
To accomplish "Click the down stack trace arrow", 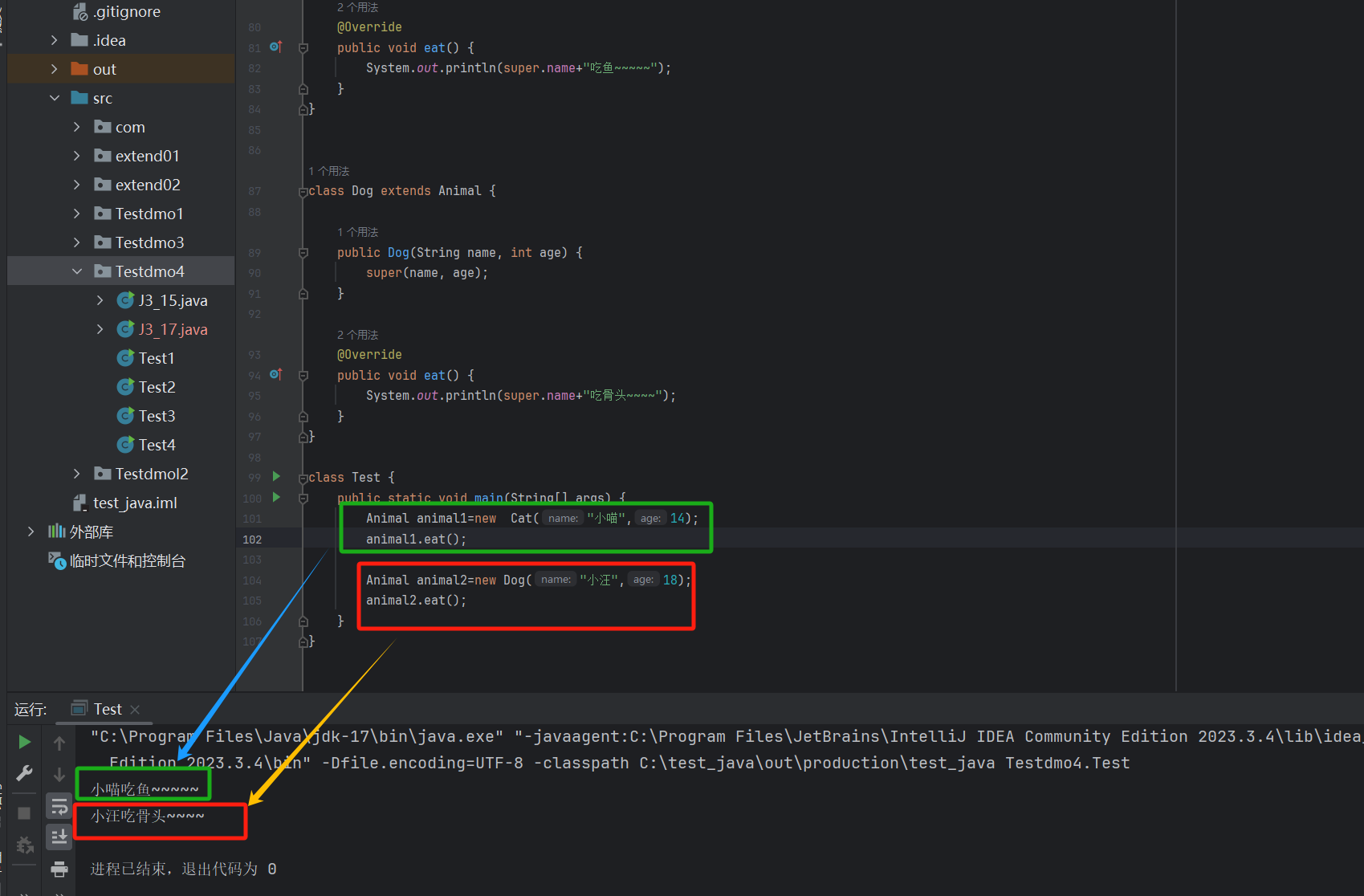I will click(59, 775).
